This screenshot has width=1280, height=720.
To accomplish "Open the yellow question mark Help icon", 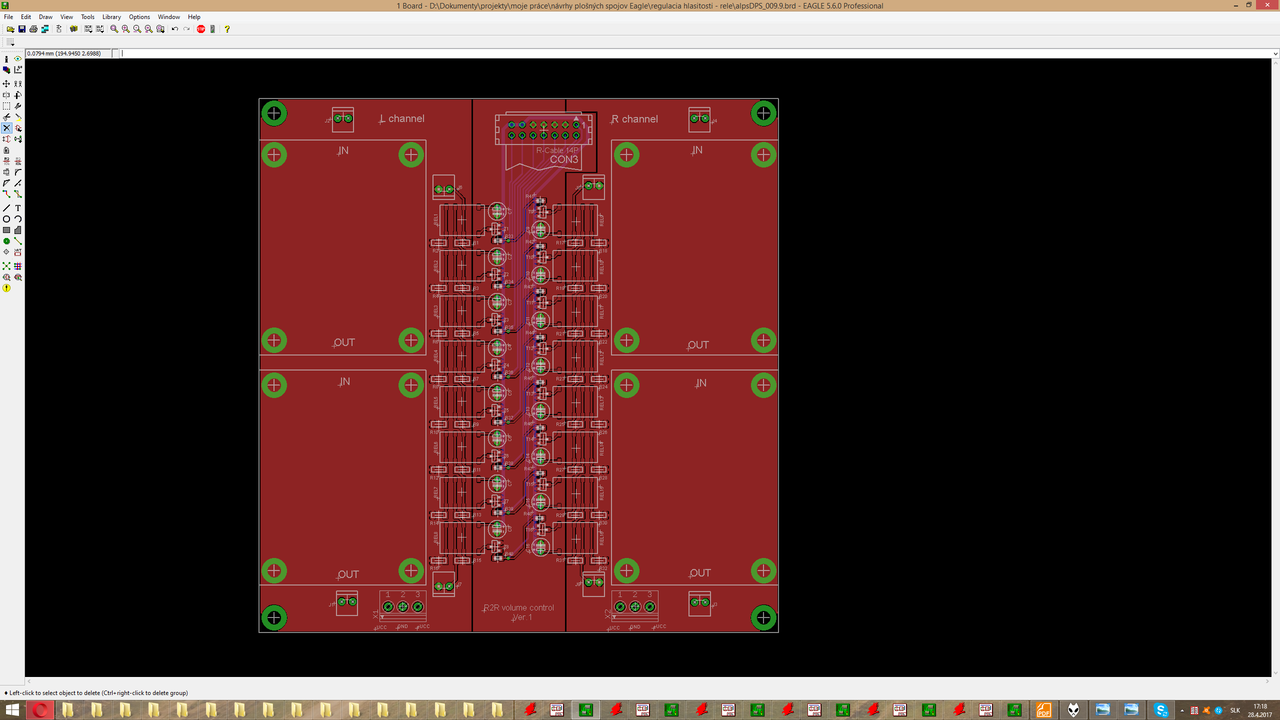I will point(227,29).
